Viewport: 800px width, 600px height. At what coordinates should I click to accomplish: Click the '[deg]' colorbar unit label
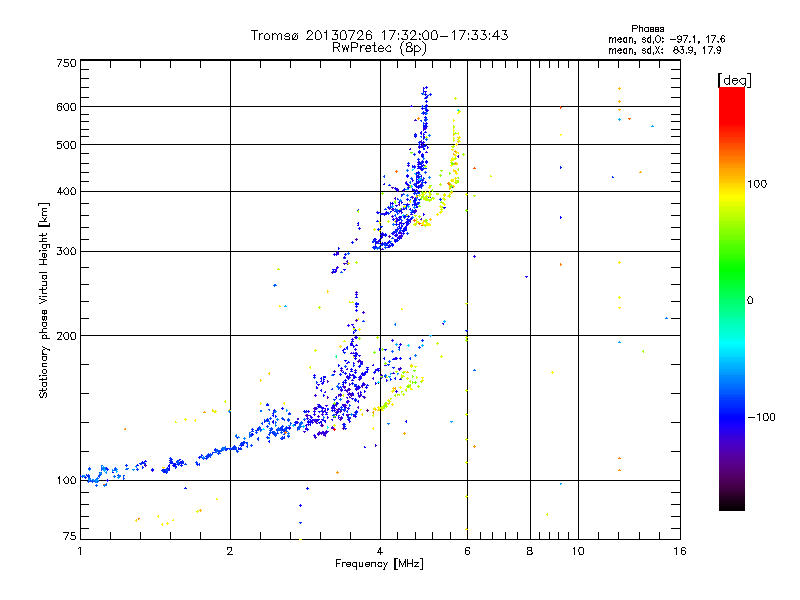[734, 80]
